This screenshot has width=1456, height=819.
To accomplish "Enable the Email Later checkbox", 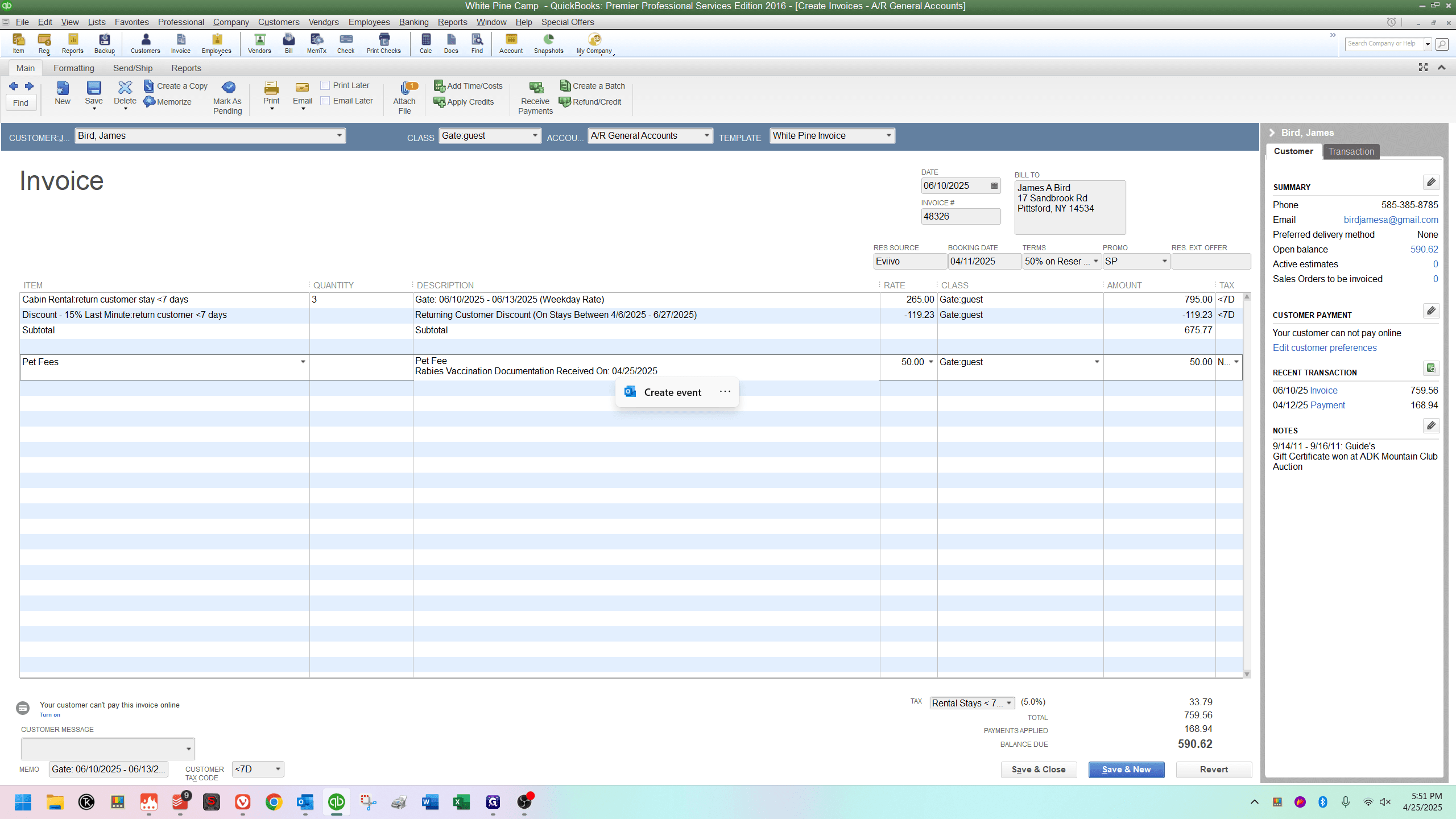I will pyautogui.click(x=325, y=101).
